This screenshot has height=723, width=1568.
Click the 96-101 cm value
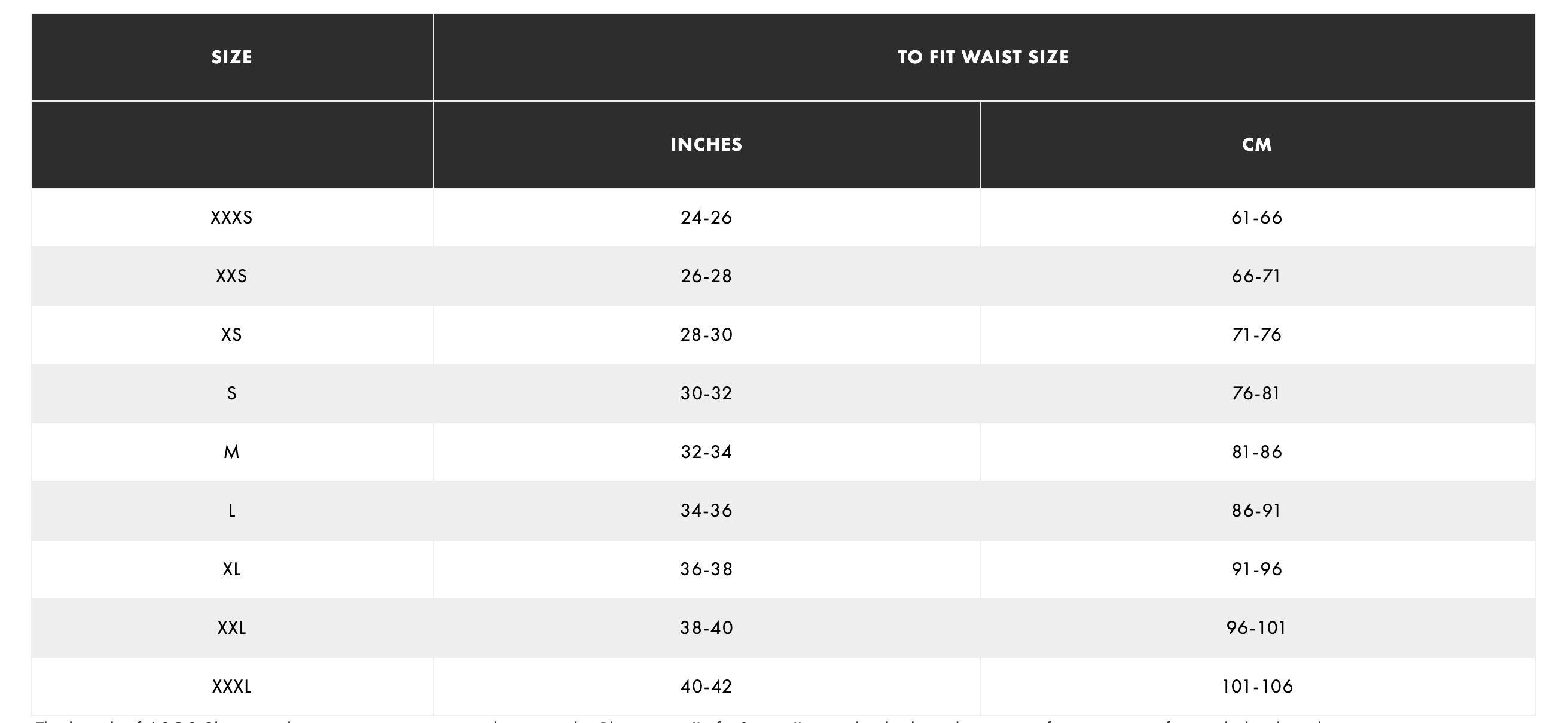[x=1257, y=627]
